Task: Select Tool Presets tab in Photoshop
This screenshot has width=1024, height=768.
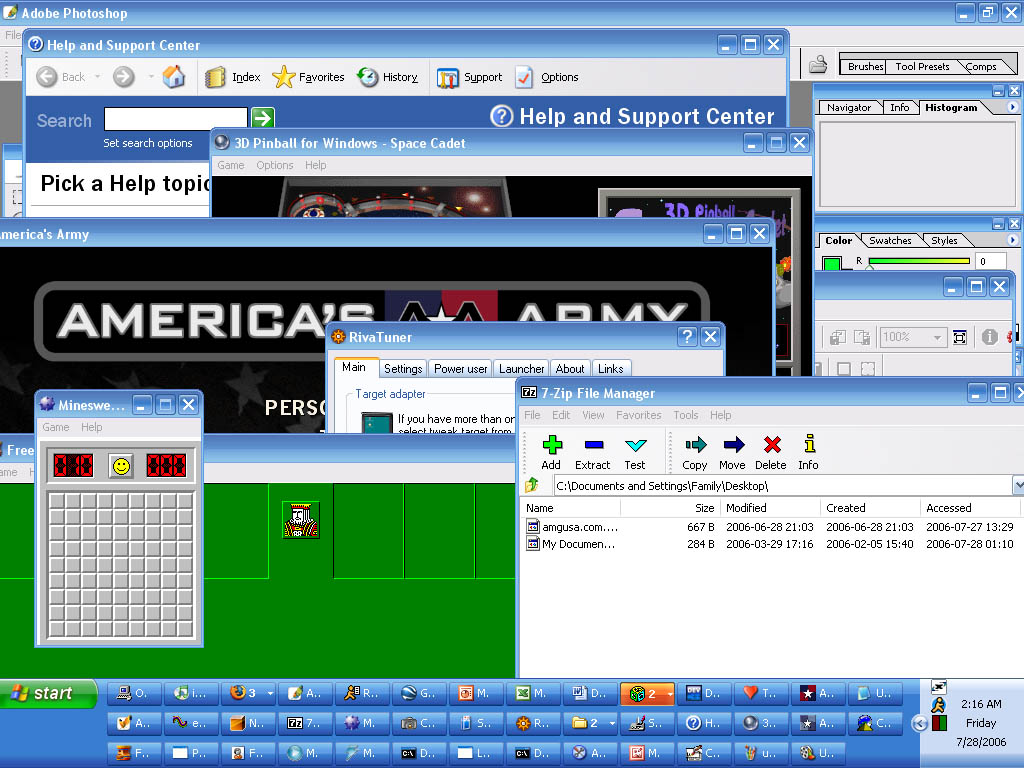Action: 922,66
